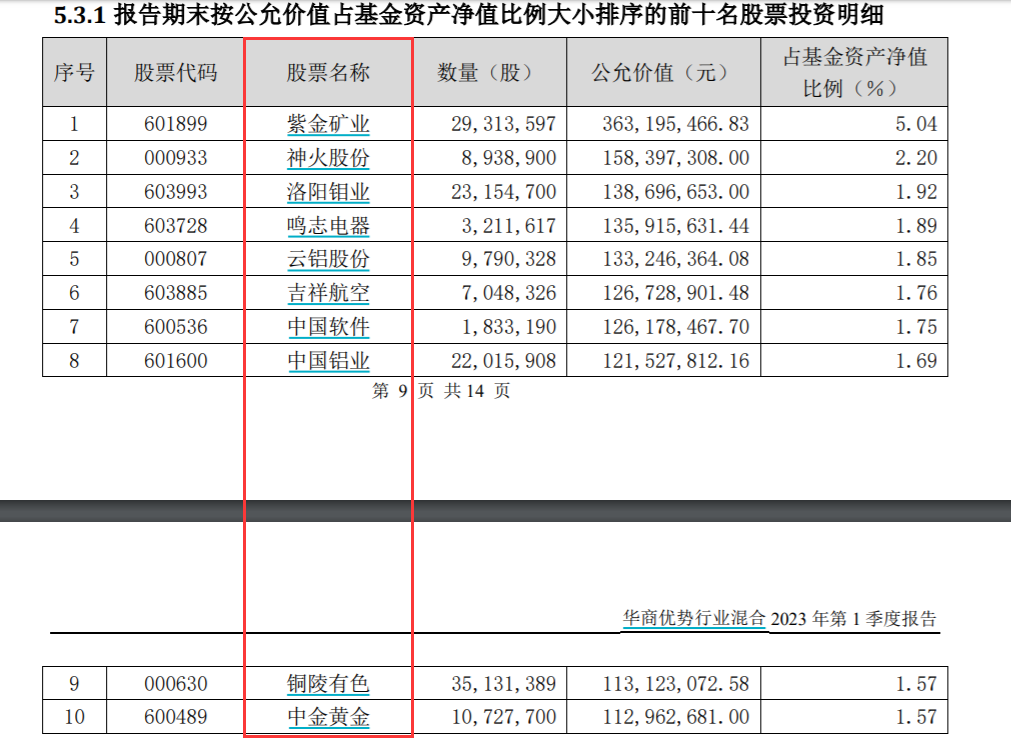Open the 中国软件 stock link
The width and height of the screenshot is (1011, 746).
pyautogui.click(x=328, y=327)
